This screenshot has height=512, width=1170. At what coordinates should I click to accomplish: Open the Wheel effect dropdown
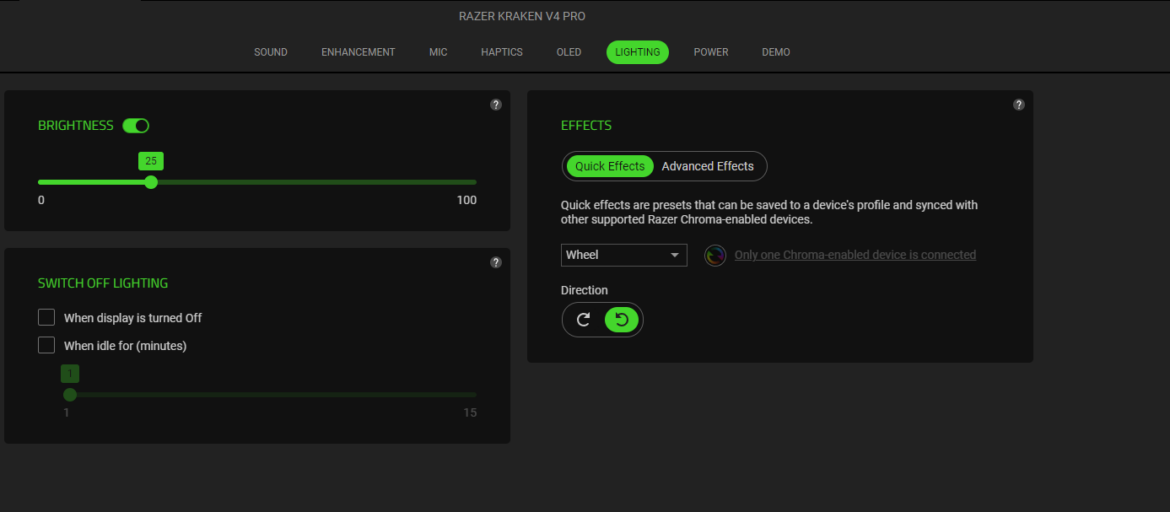pyautogui.click(x=624, y=255)
